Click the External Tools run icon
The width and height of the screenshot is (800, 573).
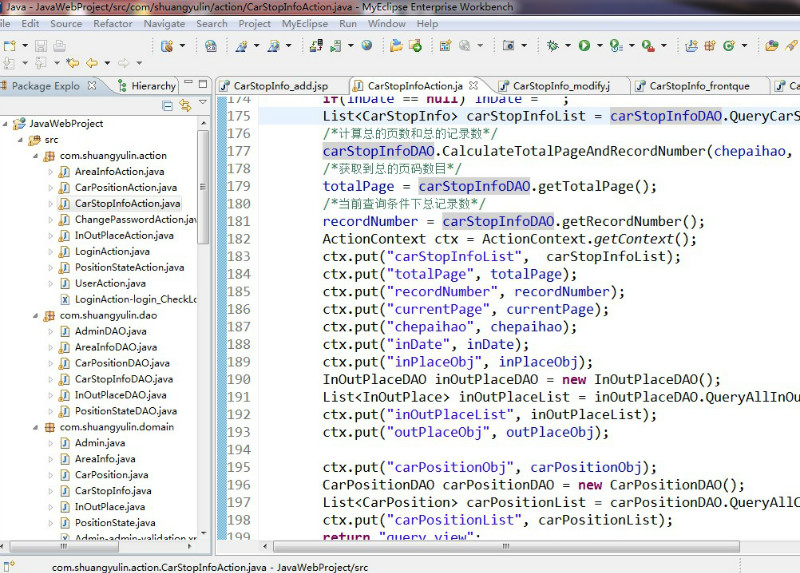point(648,46)
